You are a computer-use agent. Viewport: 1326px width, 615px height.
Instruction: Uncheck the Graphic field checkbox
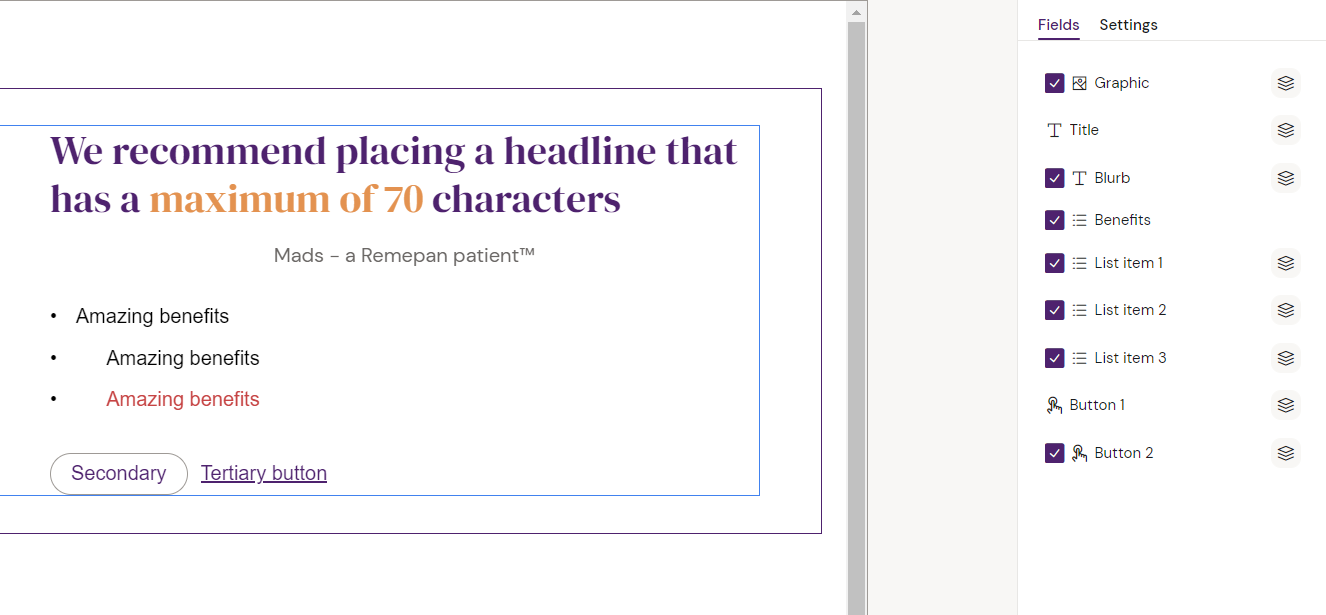1054,83
